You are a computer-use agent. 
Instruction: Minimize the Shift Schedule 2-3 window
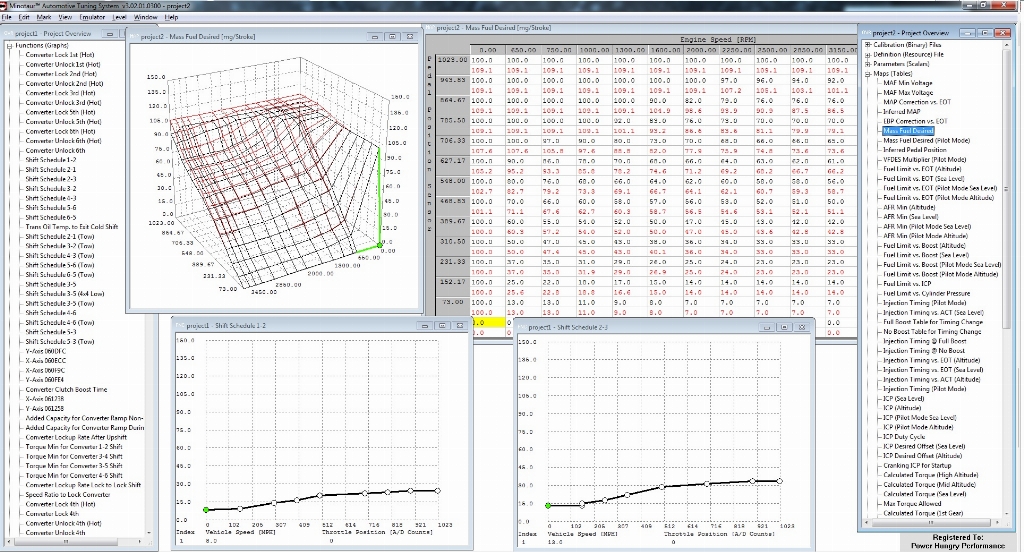(x=767, y=327)
